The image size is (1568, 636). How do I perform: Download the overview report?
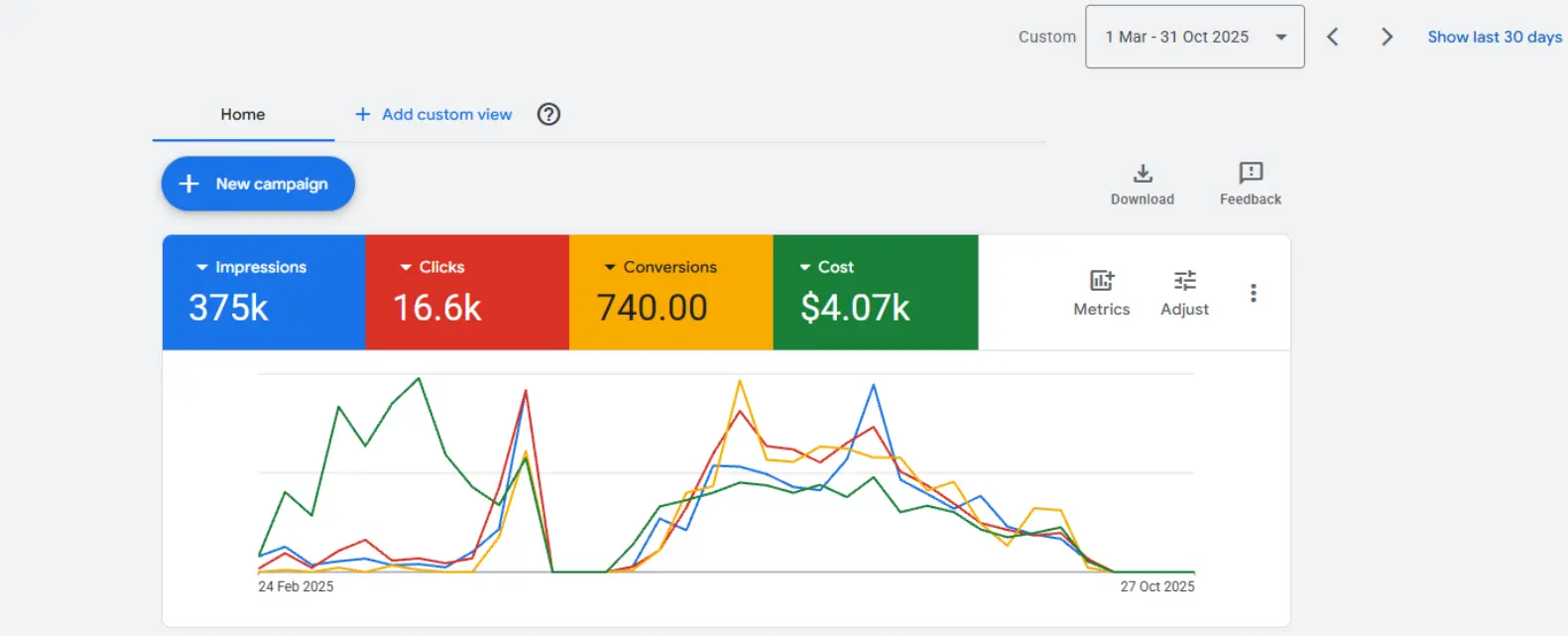tap(1143, 185)
